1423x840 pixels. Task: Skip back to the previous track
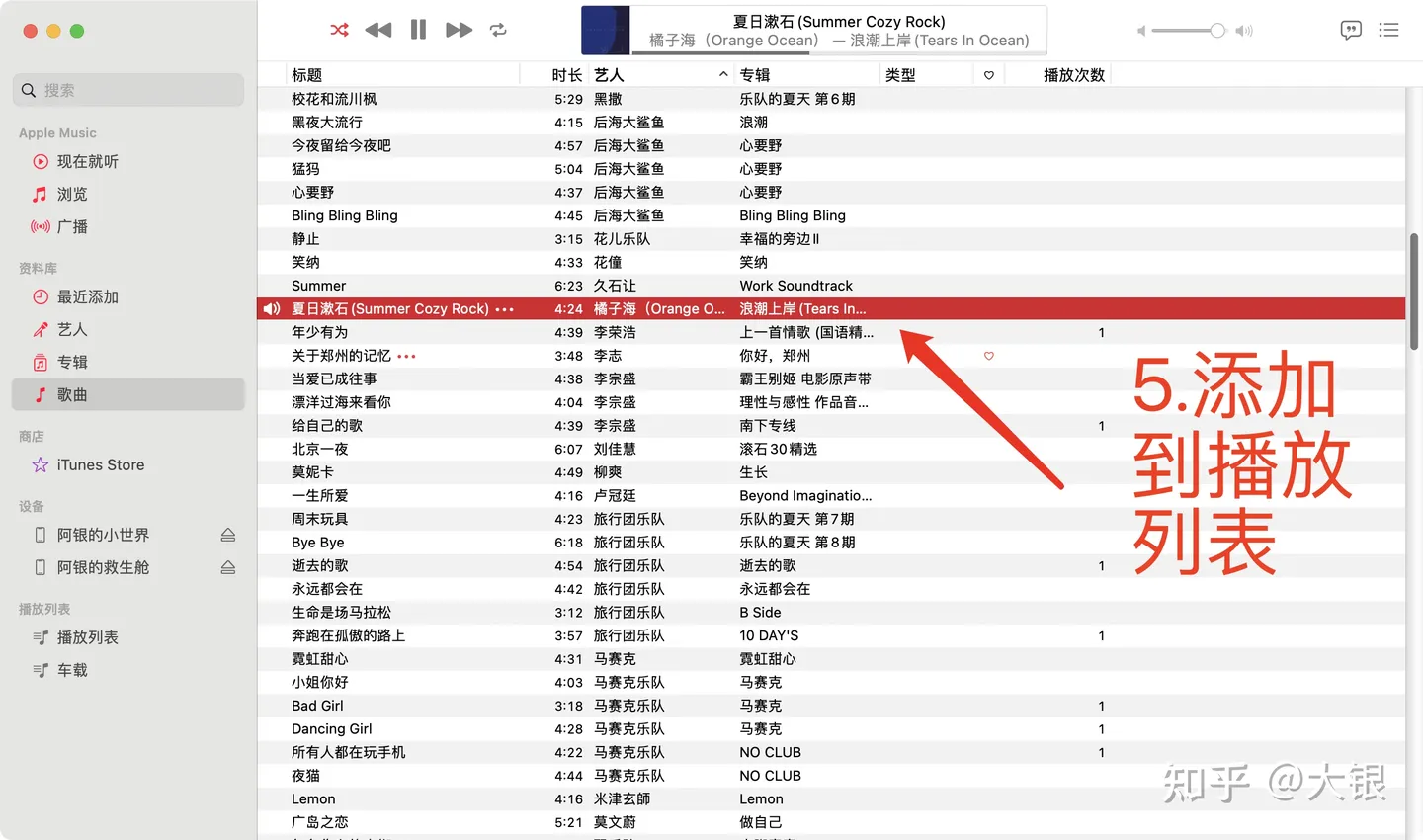click(x=378, y=30)
